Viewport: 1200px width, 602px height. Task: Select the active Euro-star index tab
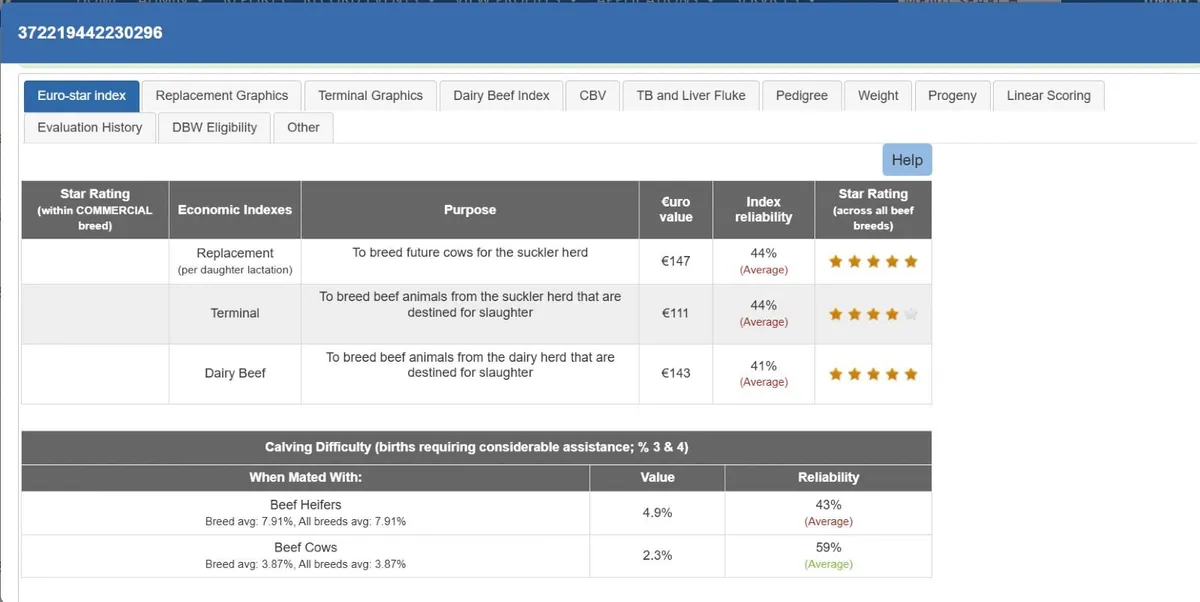coord(82,96)
